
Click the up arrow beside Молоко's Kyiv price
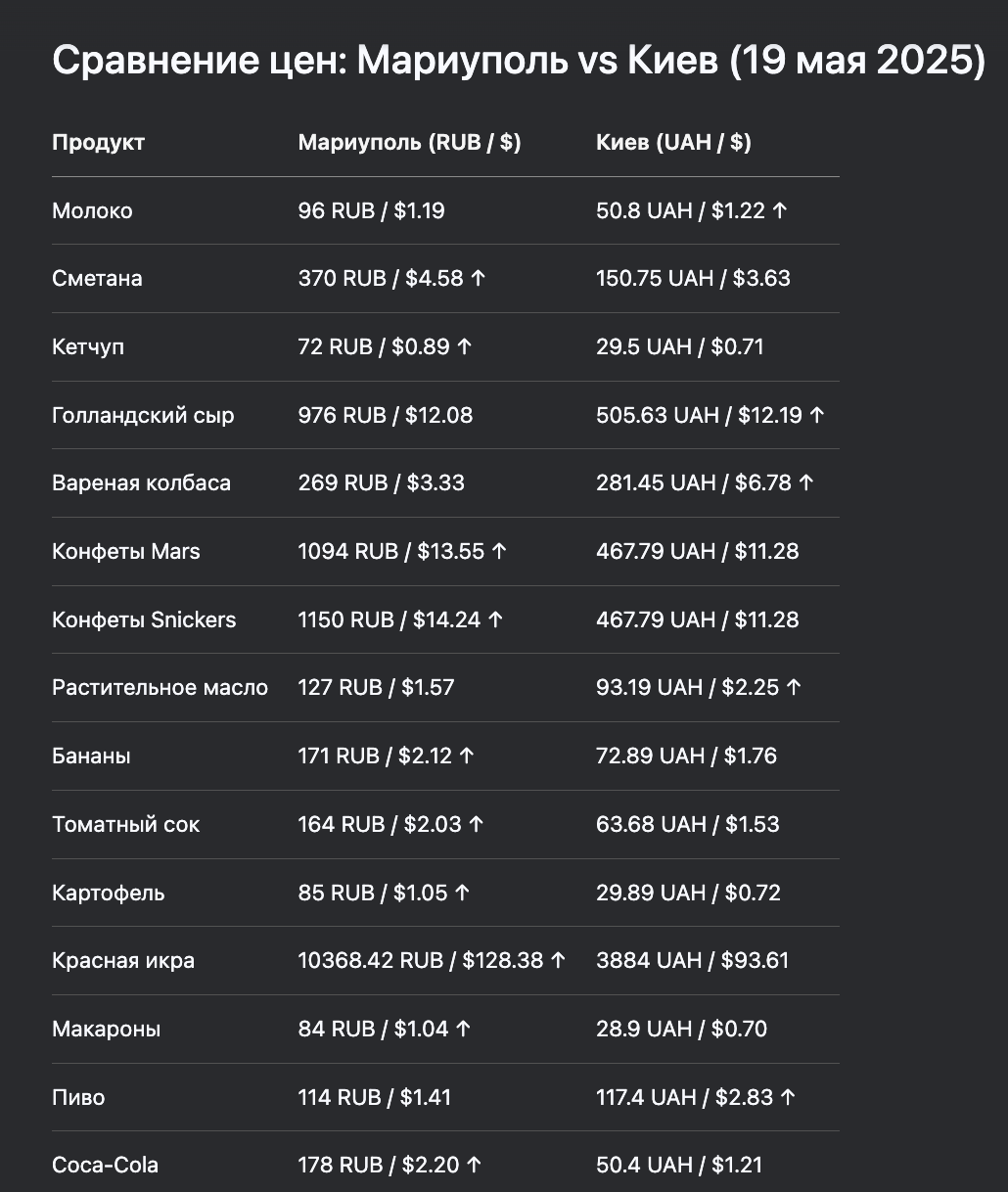[x=780, y=210]
